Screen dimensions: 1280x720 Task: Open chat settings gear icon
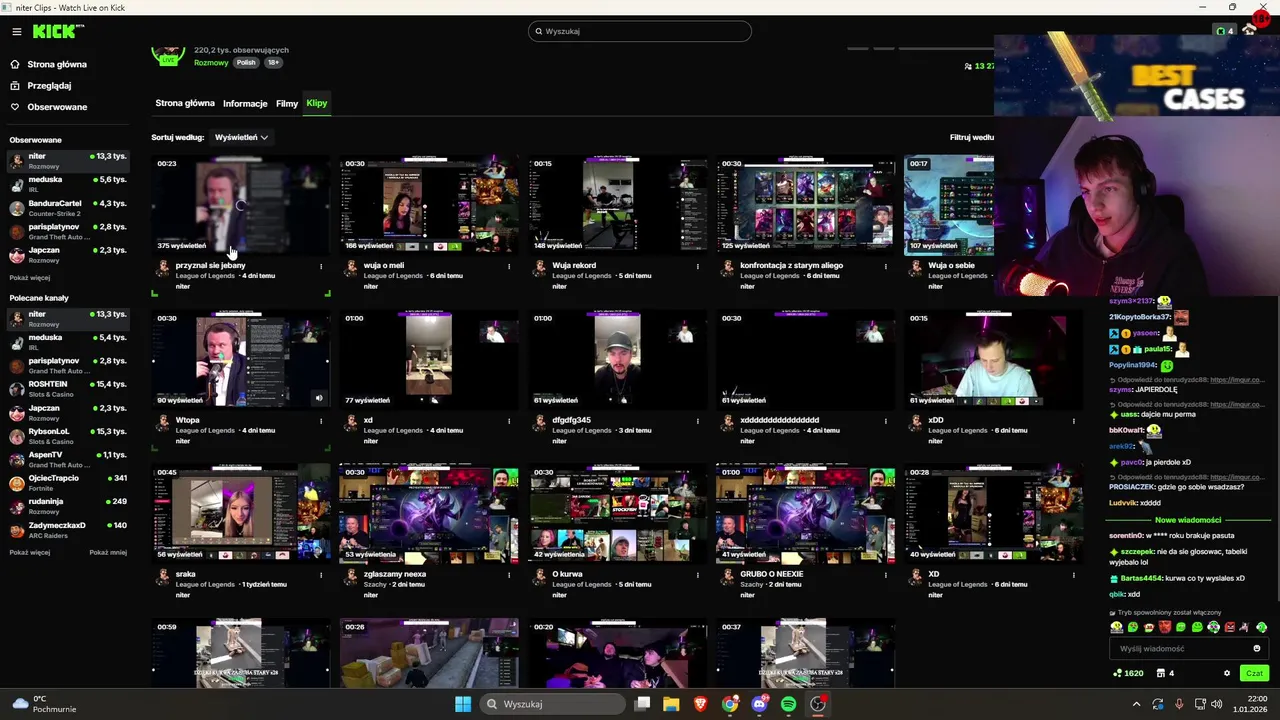point(1227,673)
